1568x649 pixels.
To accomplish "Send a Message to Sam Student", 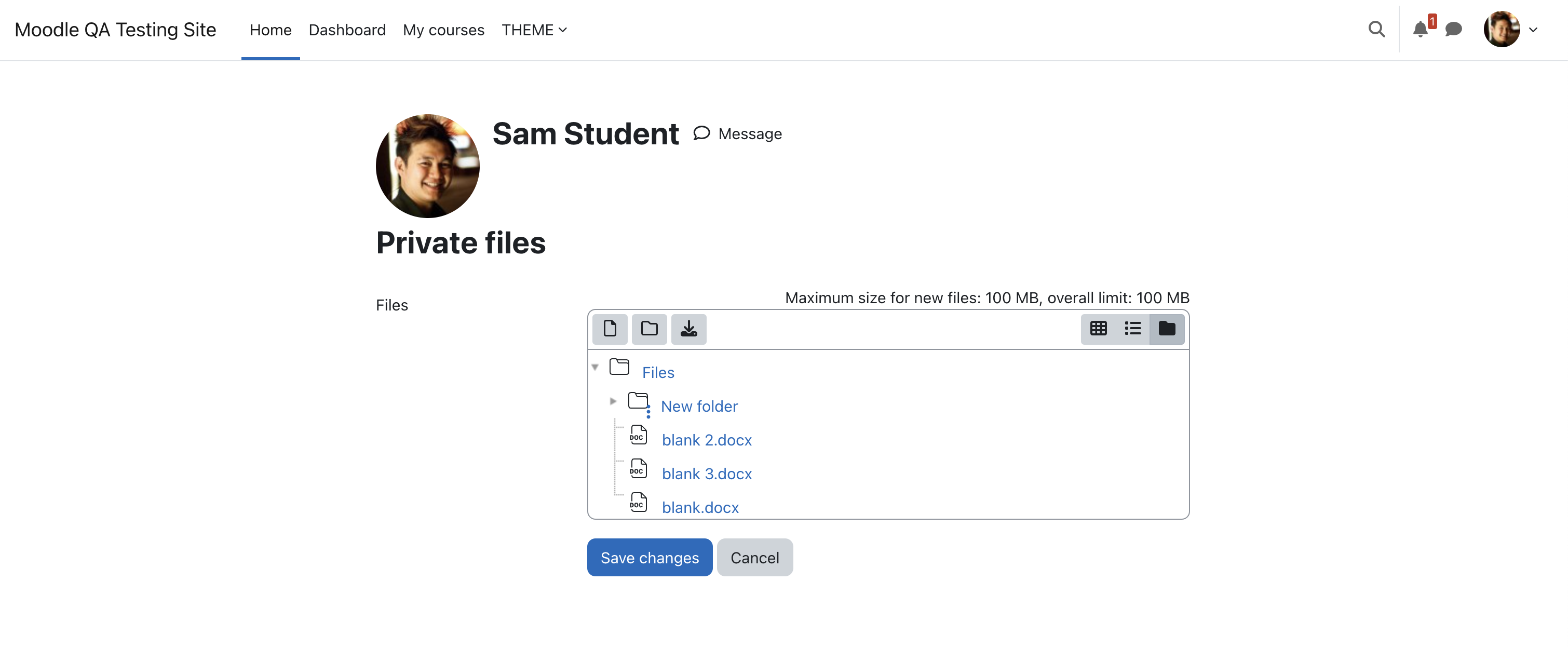I will pos(738,134).
